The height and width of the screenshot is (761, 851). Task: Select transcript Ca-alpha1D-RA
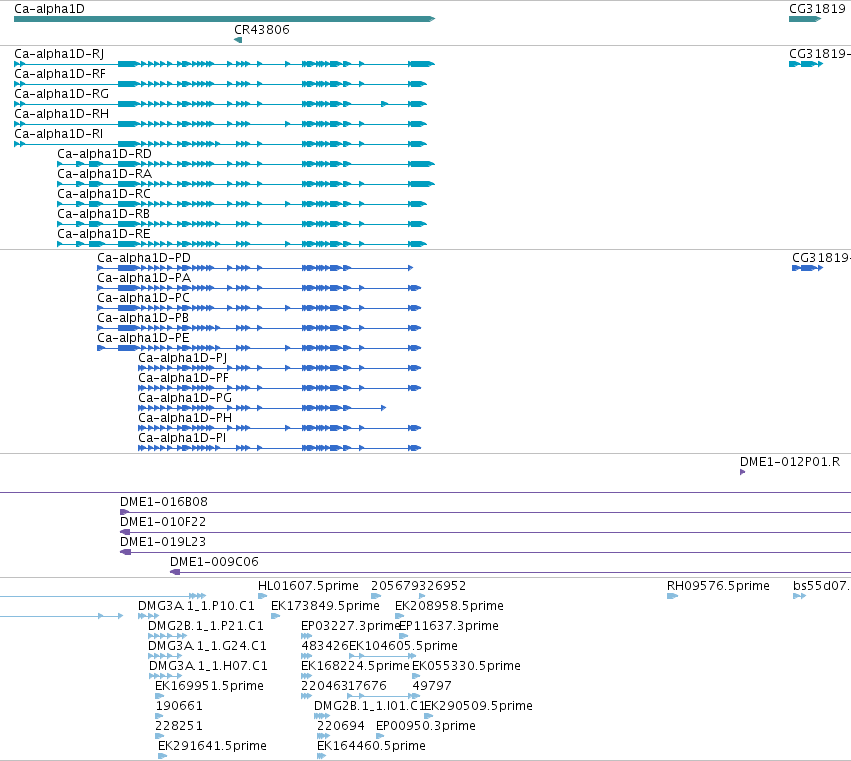[x=246, y=184]
